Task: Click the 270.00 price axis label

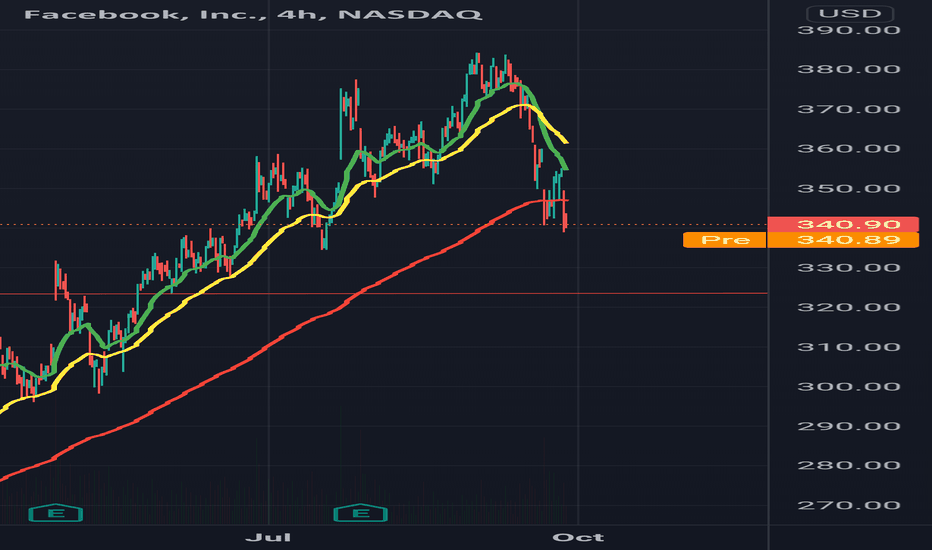Action: pyautogui.click(x=849, y=506)
